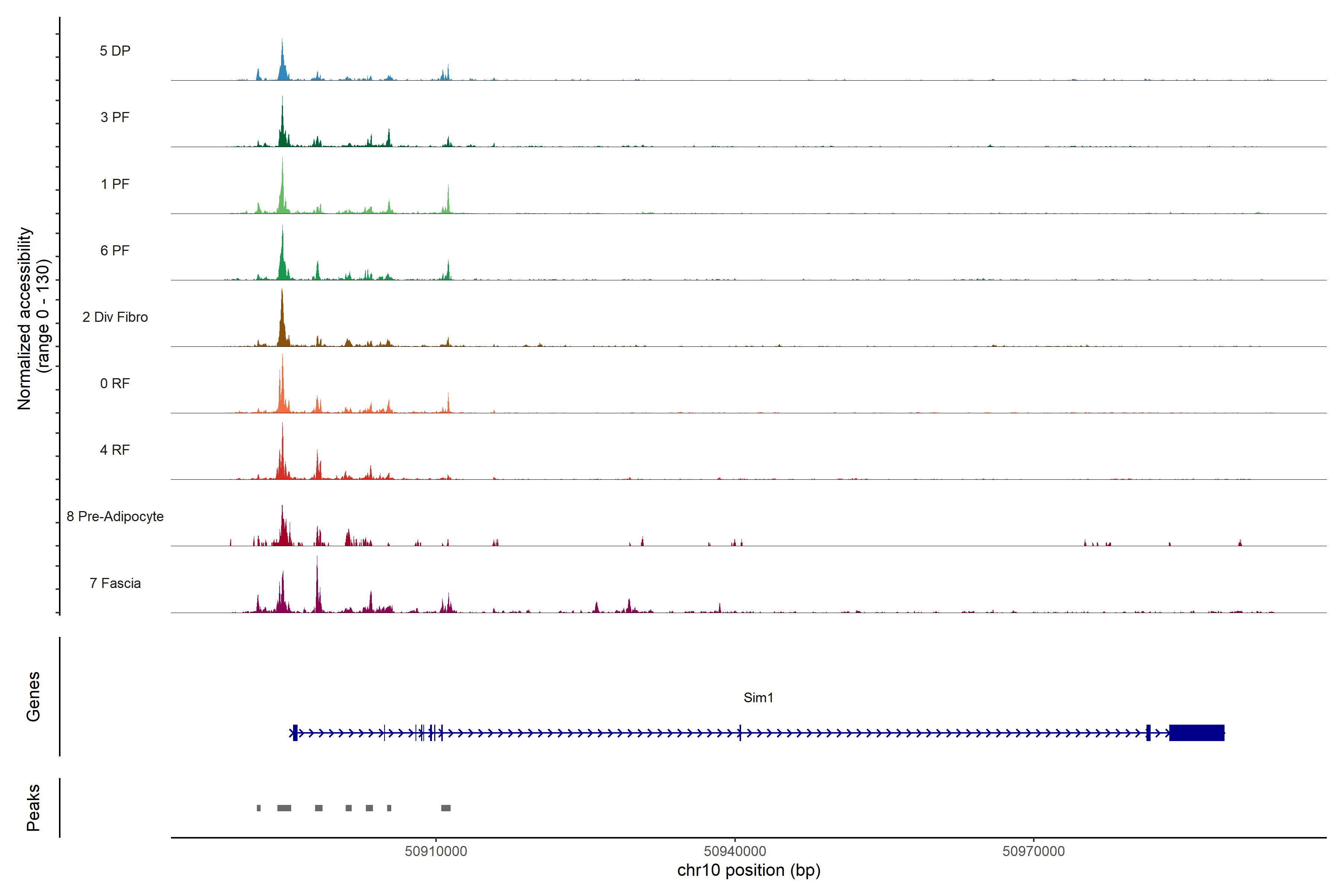Click the 5 DP track label
The height and width of the screenshot is (896, 1344).
[115, 51]
